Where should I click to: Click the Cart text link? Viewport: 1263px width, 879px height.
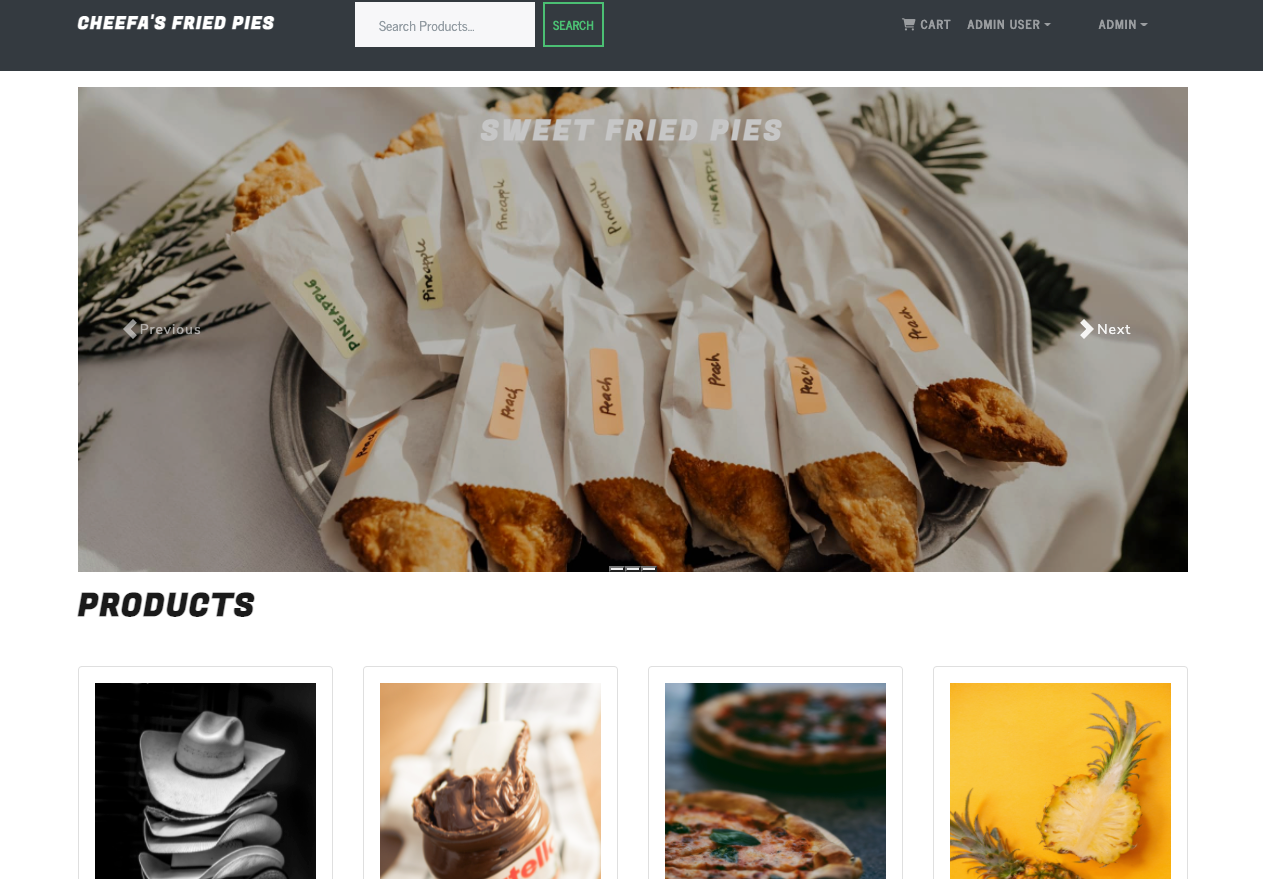click(935, 24)
